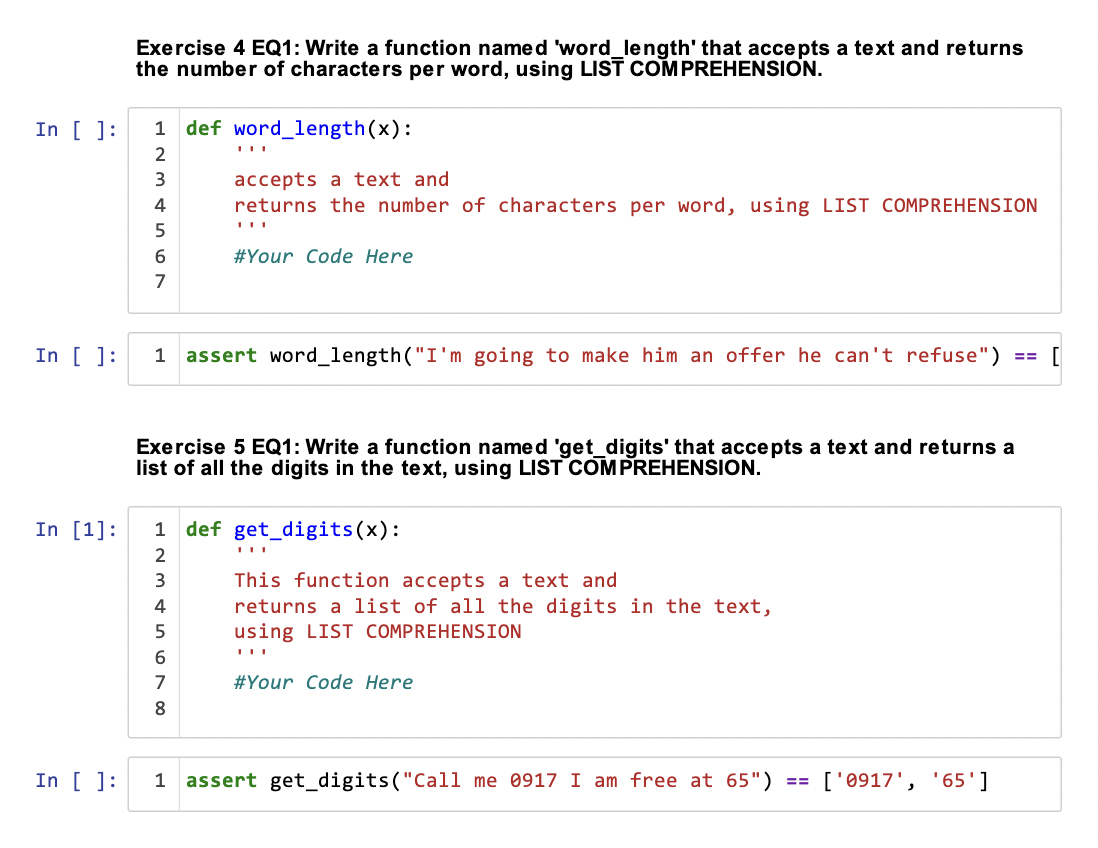Click the get_digits function name

[291, 529]
